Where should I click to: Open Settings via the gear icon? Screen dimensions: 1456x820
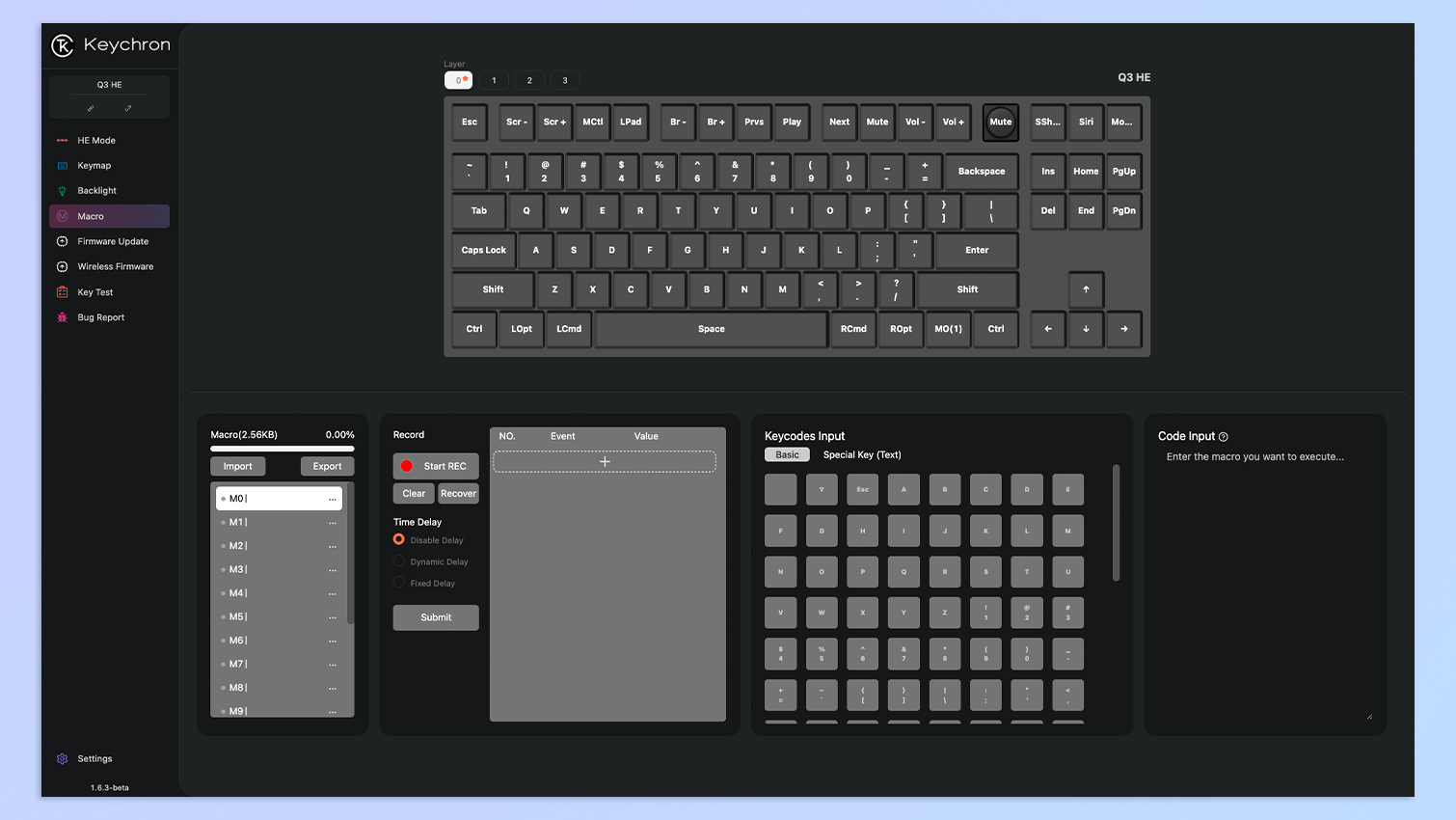pyautogui.click(x=63, y=759)
